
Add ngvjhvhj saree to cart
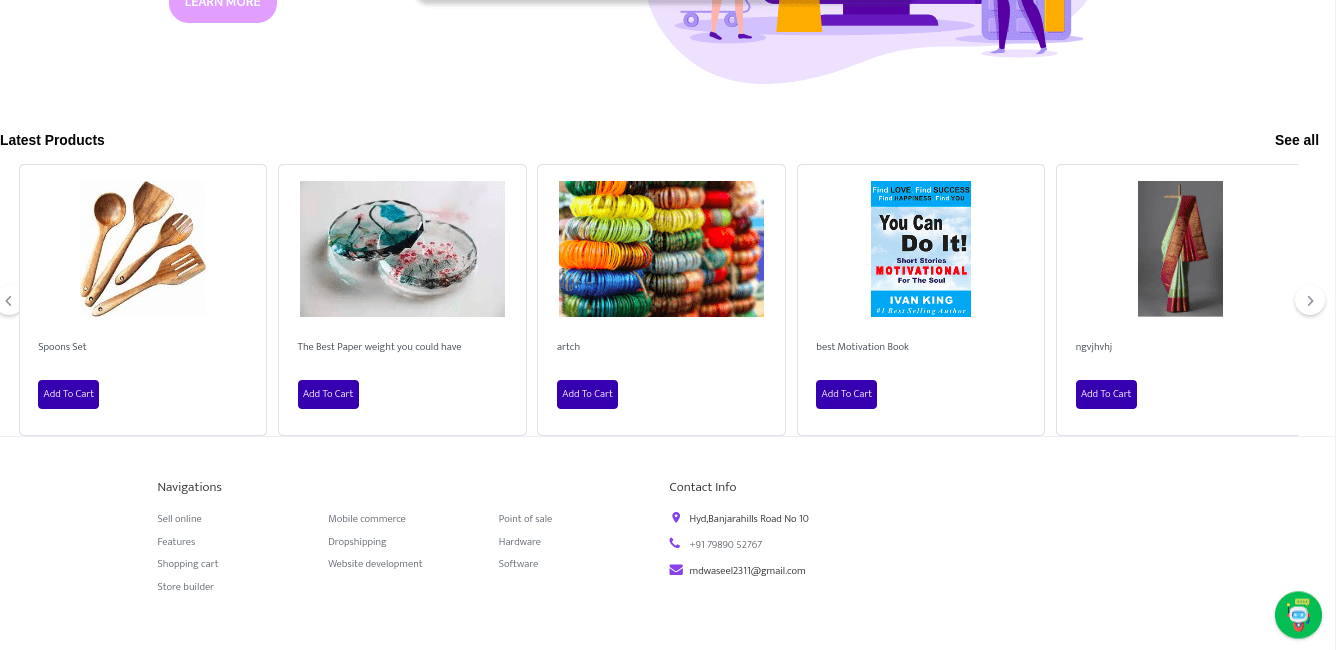pyautogui.click(x=1106, y=394)
